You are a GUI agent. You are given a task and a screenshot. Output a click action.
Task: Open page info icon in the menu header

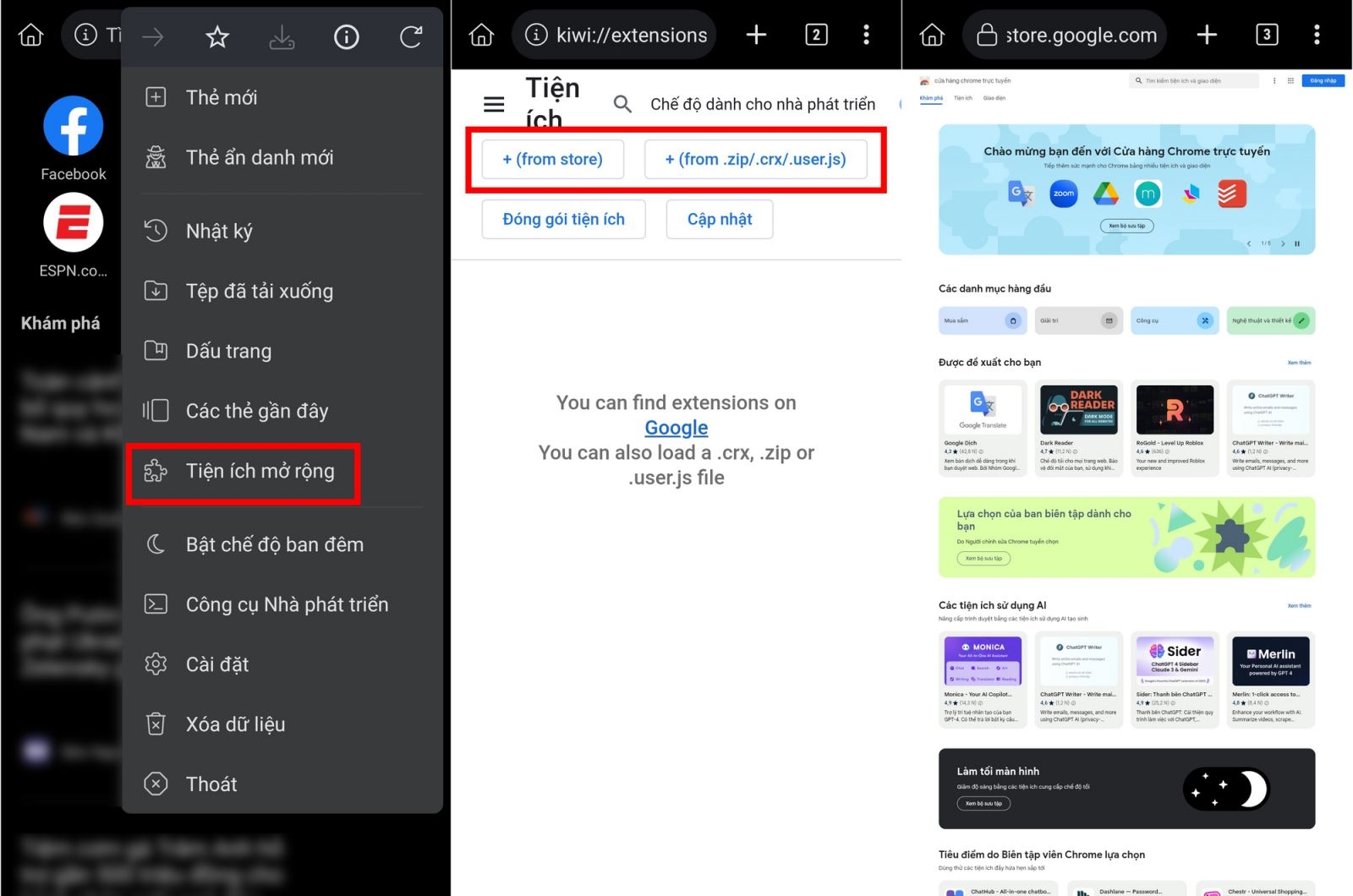click(x=346, y=36)
